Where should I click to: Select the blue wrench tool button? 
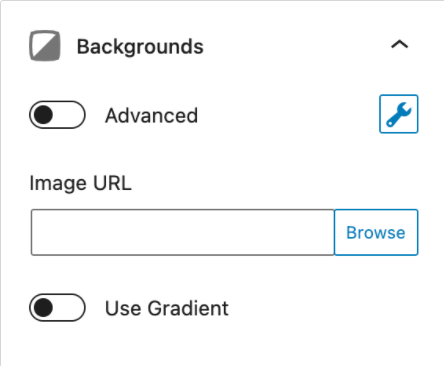click(399, 114)
